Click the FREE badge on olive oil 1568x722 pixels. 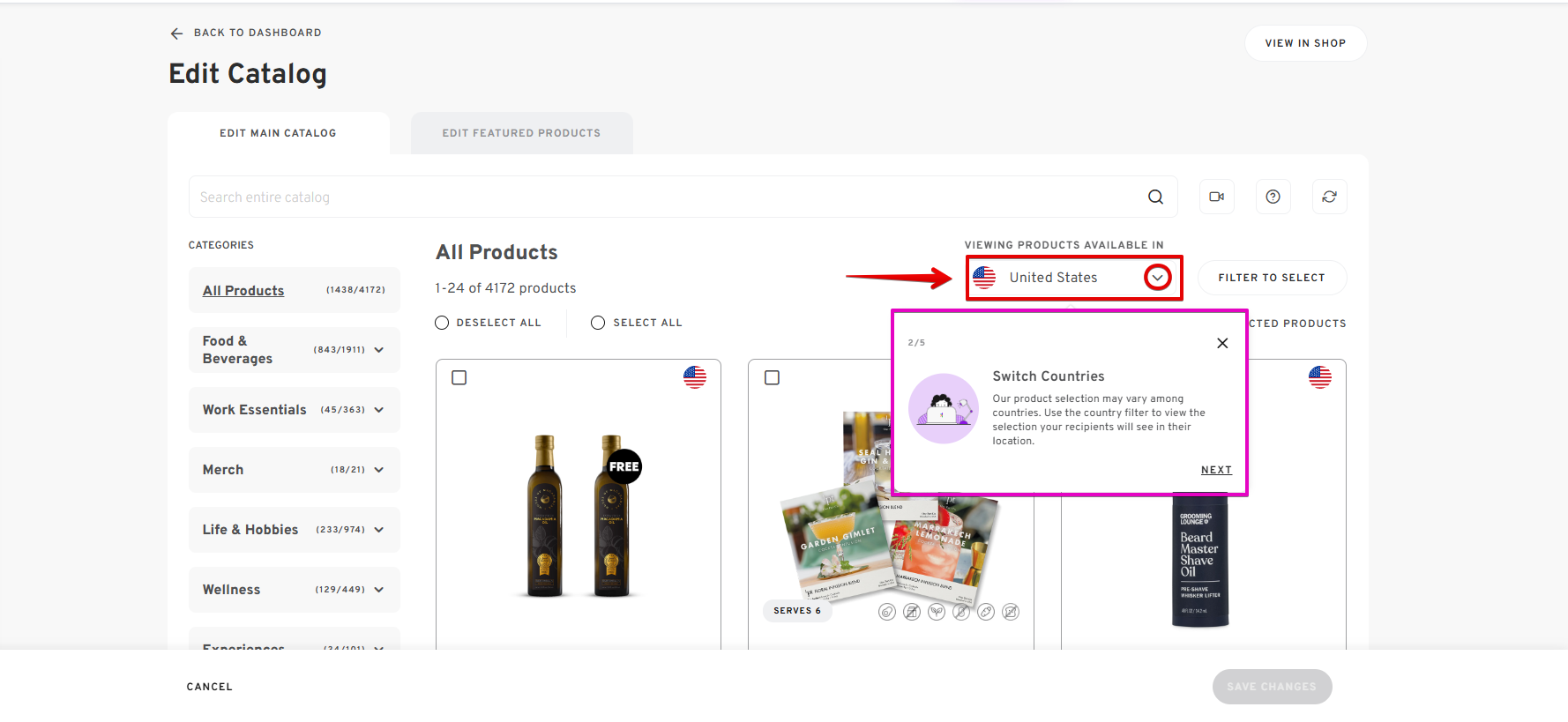(623, 466)
